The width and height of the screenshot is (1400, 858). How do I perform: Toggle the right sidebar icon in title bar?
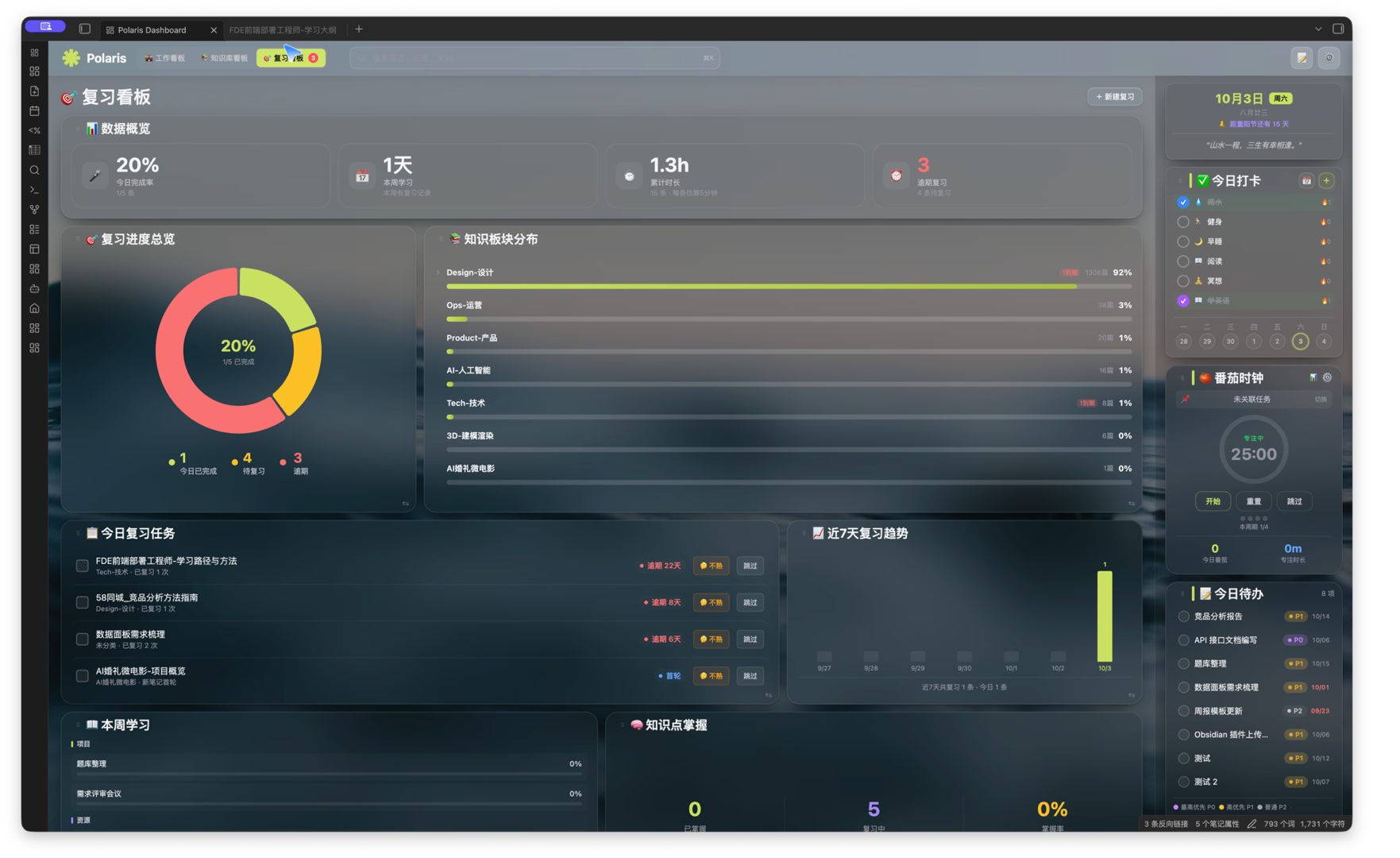coord(1338,29)
